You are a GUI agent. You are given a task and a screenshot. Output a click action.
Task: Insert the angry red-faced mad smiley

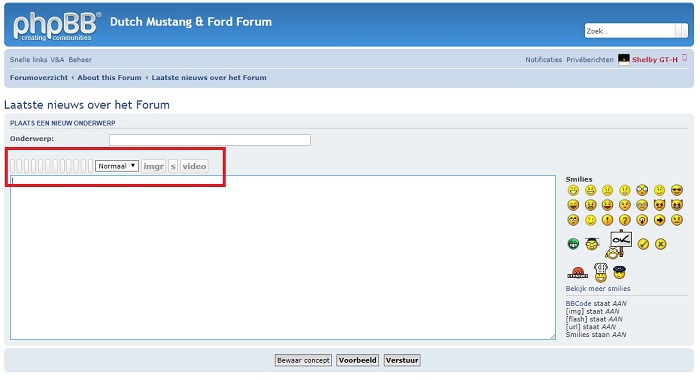590,205
